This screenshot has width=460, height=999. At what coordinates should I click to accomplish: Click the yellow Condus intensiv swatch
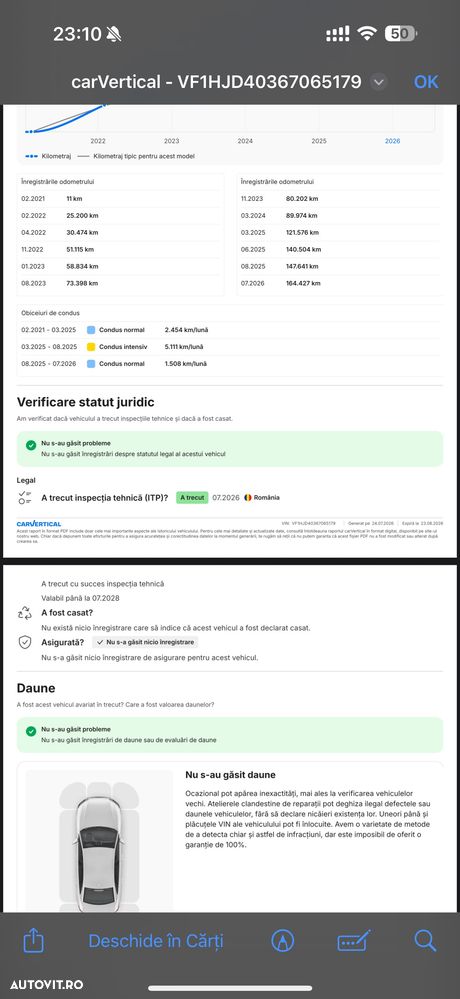tap(90, 347)
